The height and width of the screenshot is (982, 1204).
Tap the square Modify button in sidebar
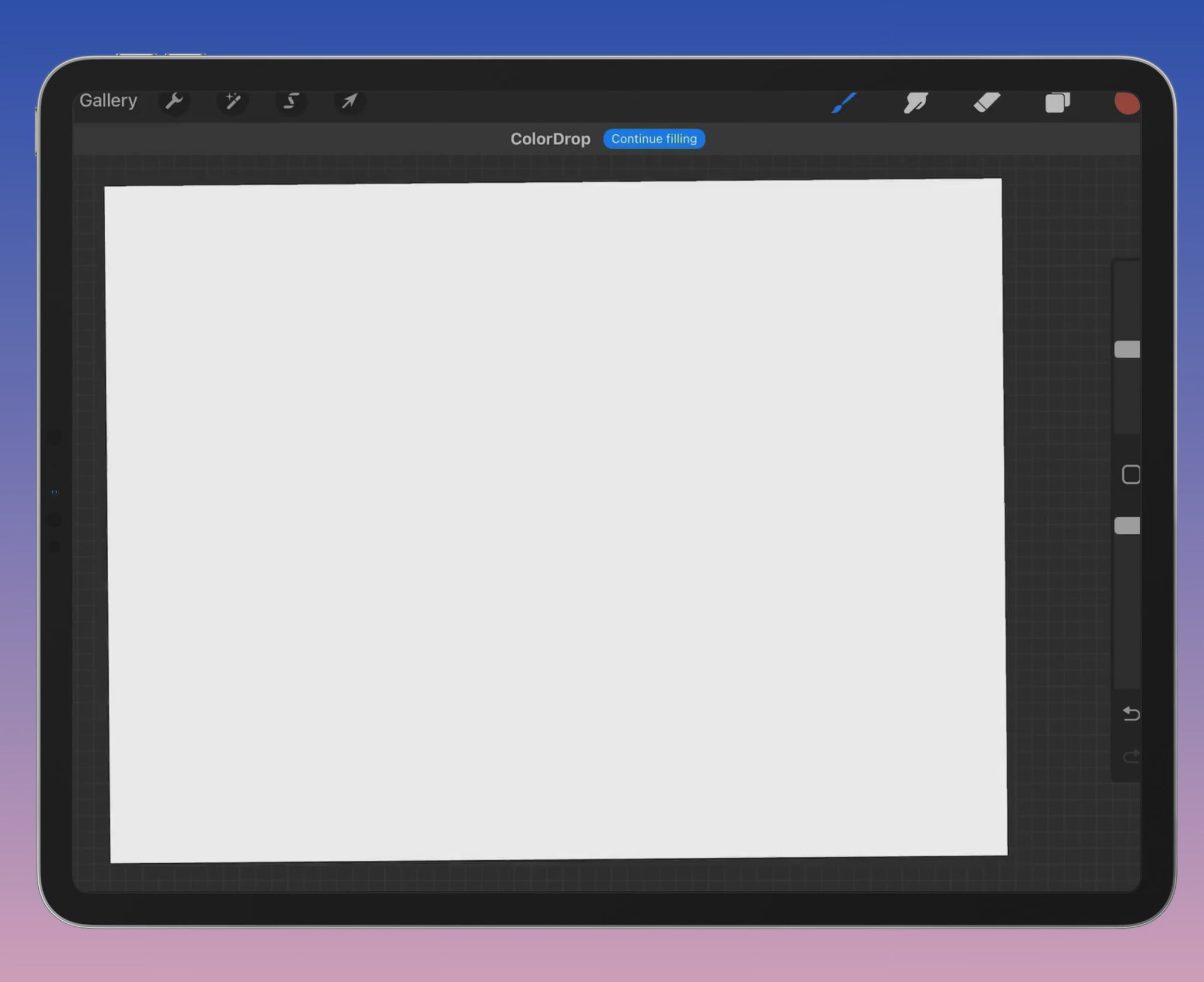(1131, 475)
